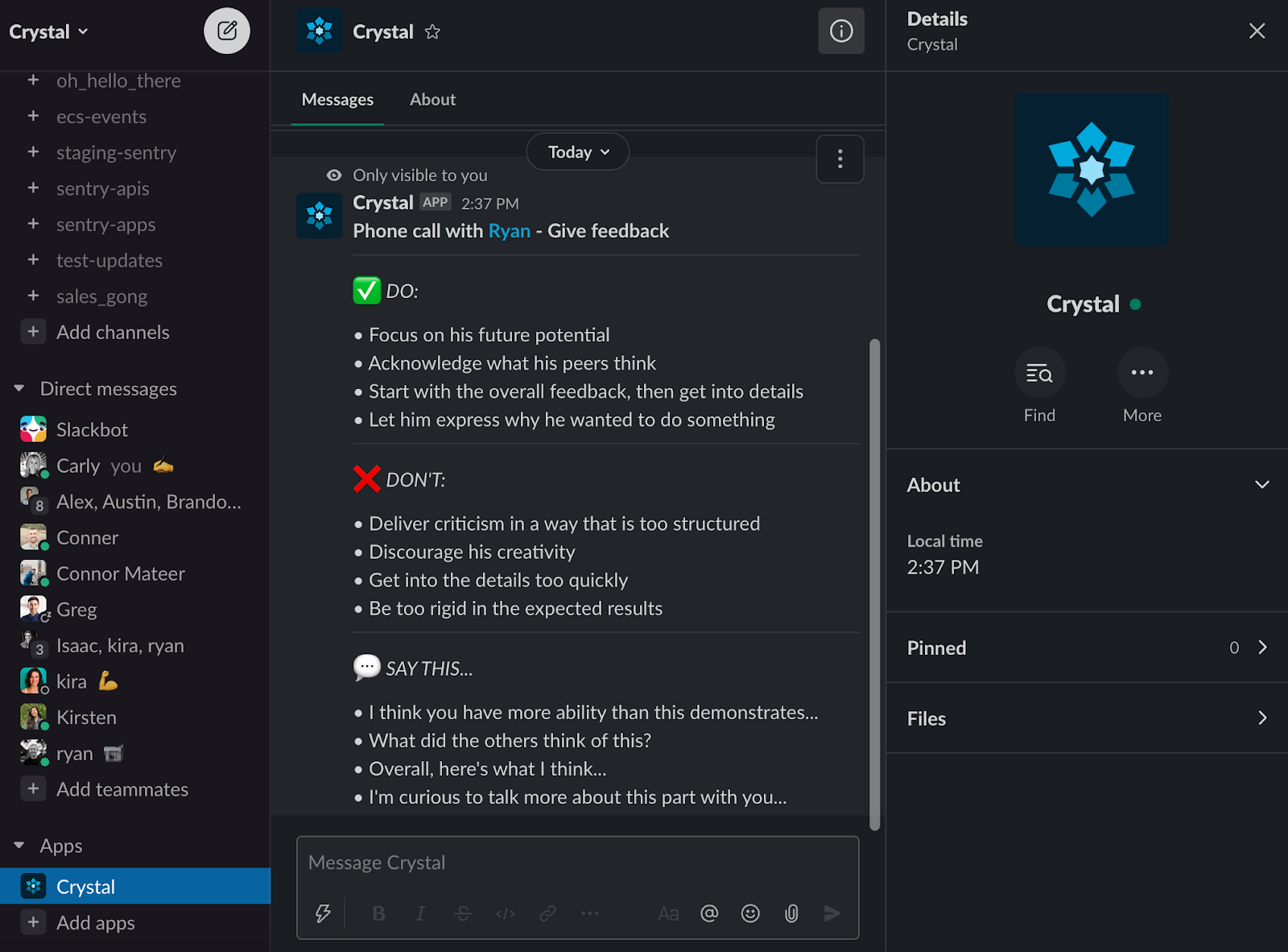Open the Crystal workspace dropdown
Screen dimensions: 1288x952
48,32
